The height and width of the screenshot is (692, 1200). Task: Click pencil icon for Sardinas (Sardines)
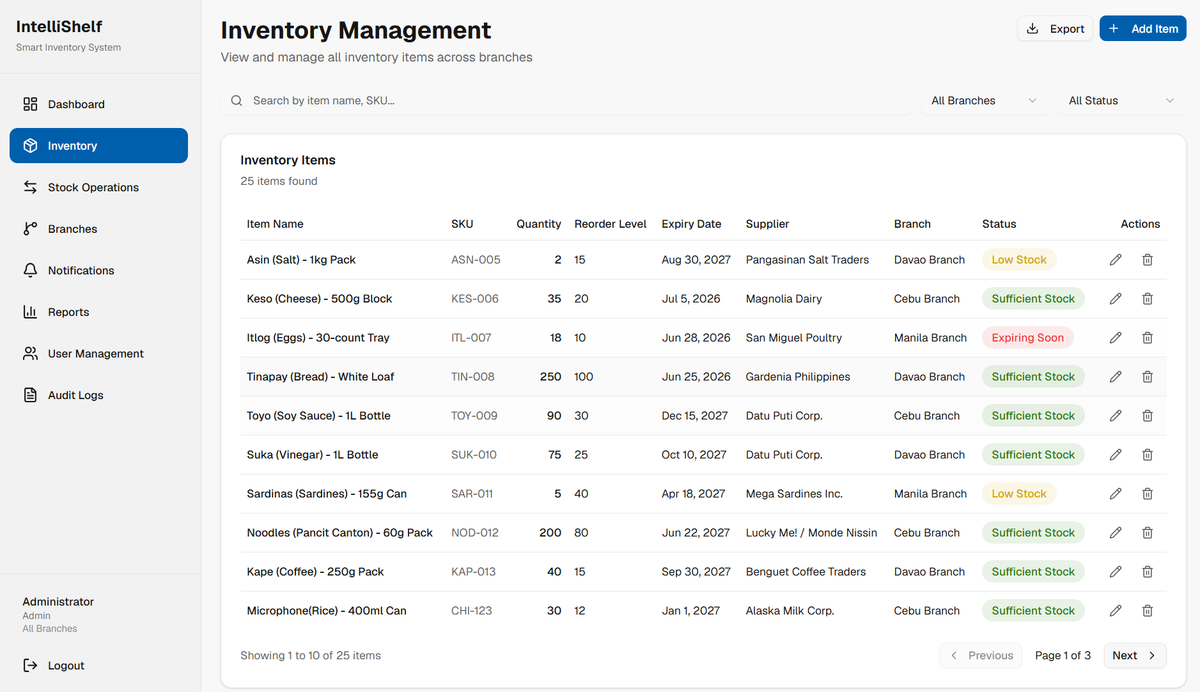click(1116, 494)
